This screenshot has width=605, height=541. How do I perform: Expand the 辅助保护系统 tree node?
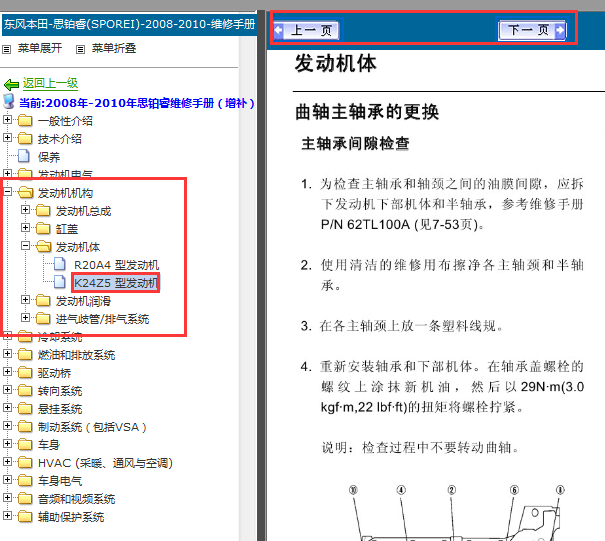[x=7, y=516]
